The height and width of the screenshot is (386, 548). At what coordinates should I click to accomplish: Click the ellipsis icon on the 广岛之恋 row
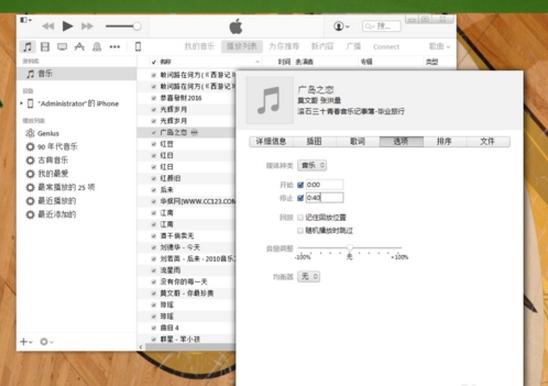coord(195,132)
